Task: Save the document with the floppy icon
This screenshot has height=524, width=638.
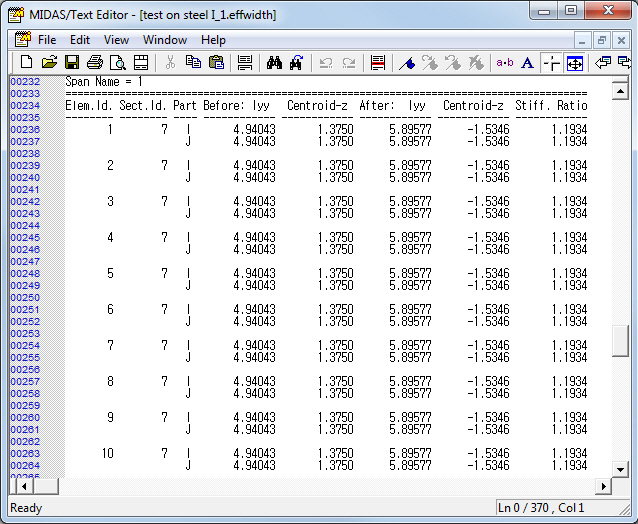Action: 72,63
